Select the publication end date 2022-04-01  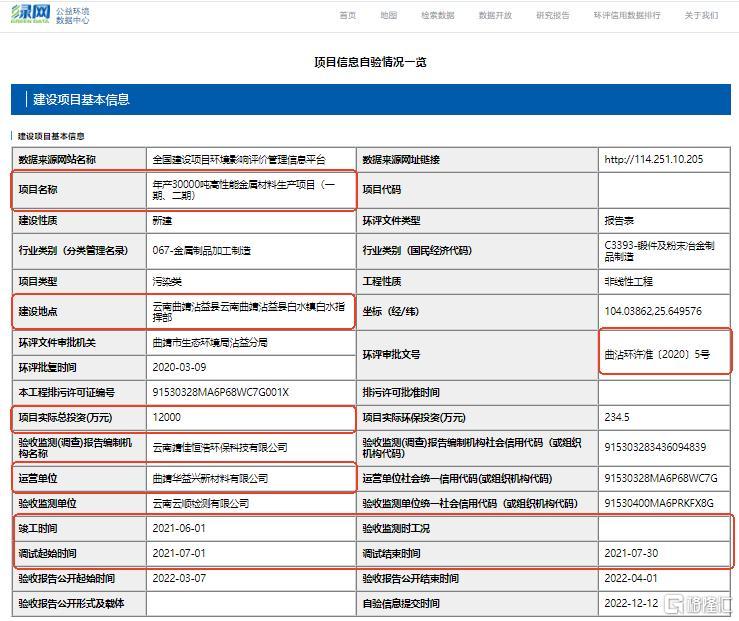[x=631, y=578]
